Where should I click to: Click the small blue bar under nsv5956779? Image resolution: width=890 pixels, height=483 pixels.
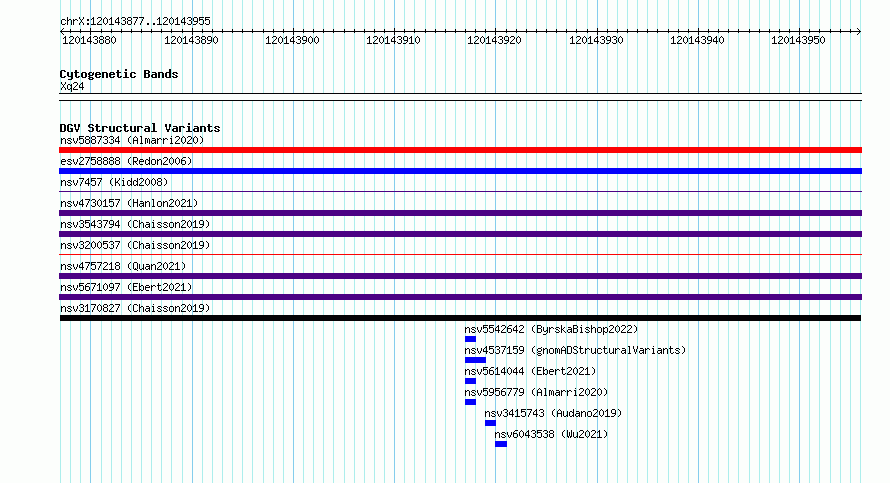click(470, 402)
